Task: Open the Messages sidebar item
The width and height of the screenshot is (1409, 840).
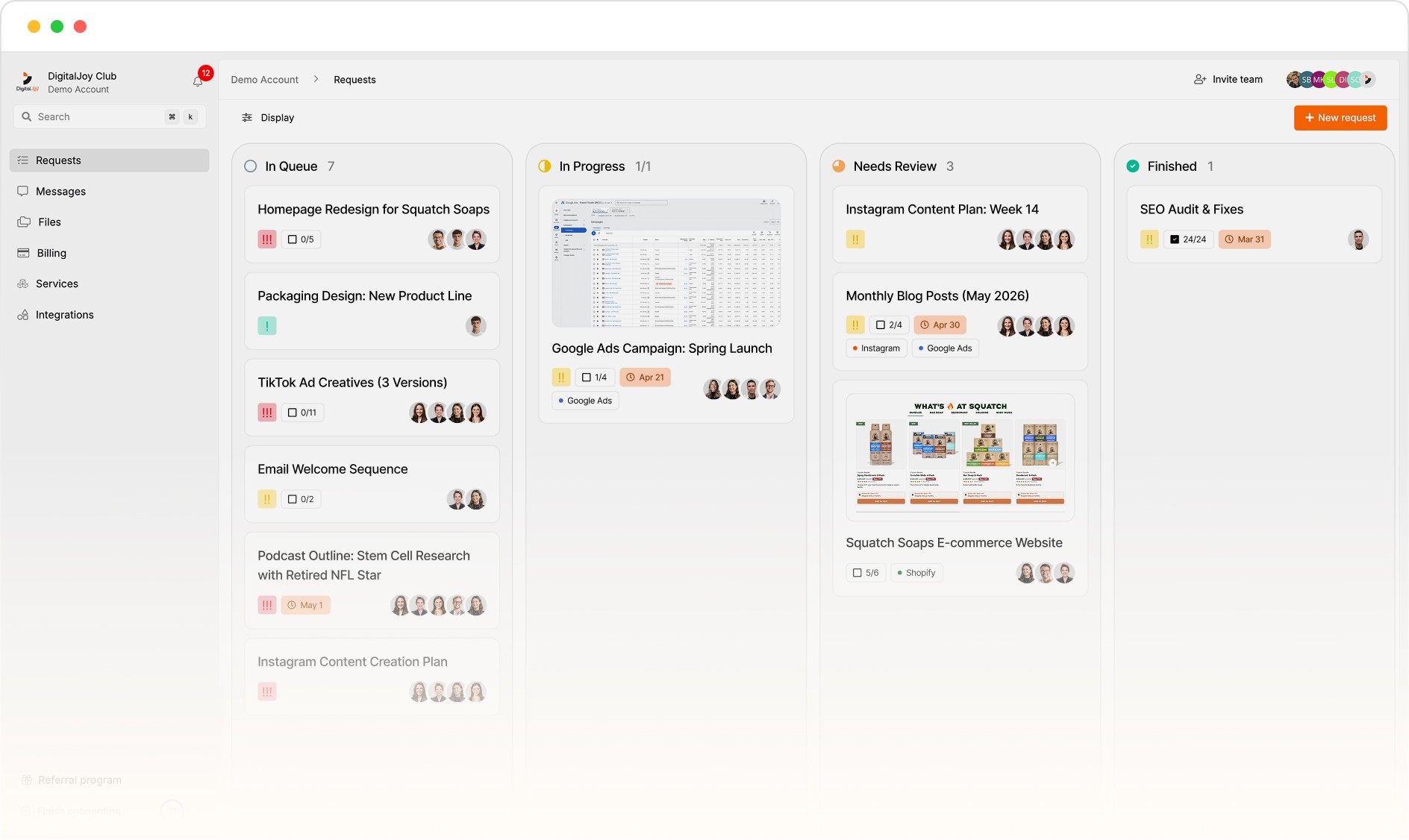Action: click(x=109, y=191)
